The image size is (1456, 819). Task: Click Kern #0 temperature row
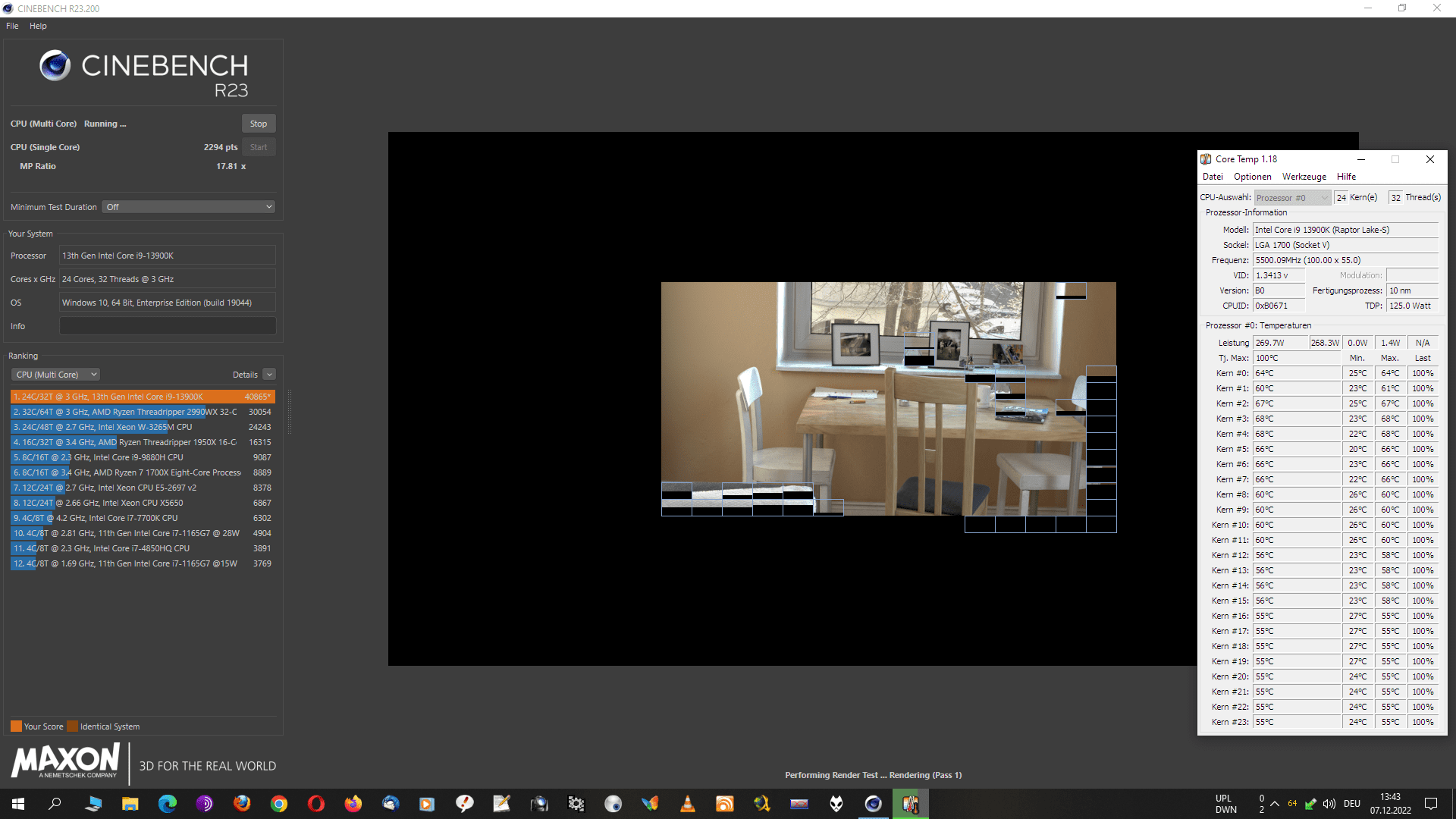coord(1324,373)
